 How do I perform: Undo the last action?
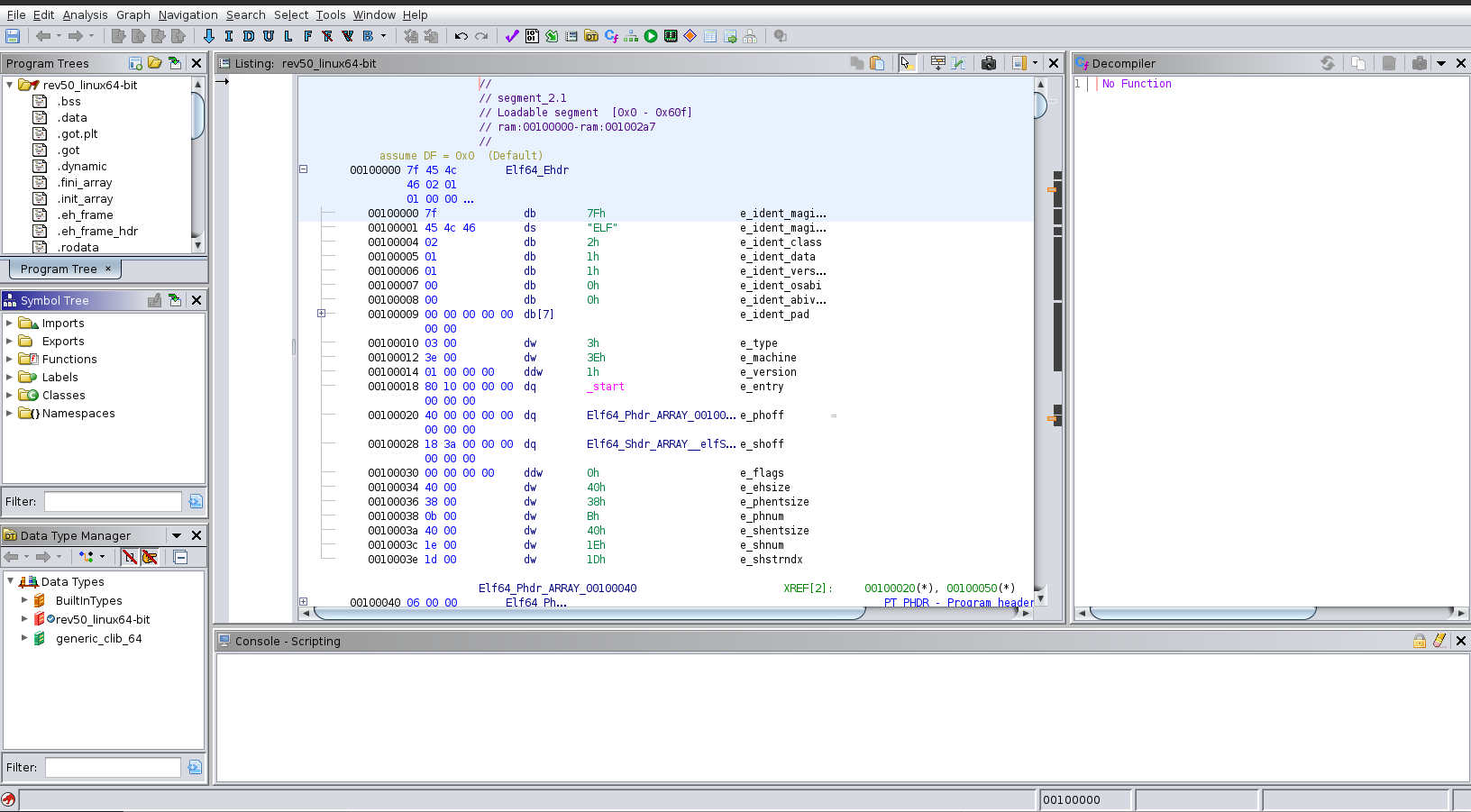click(461, 36)
